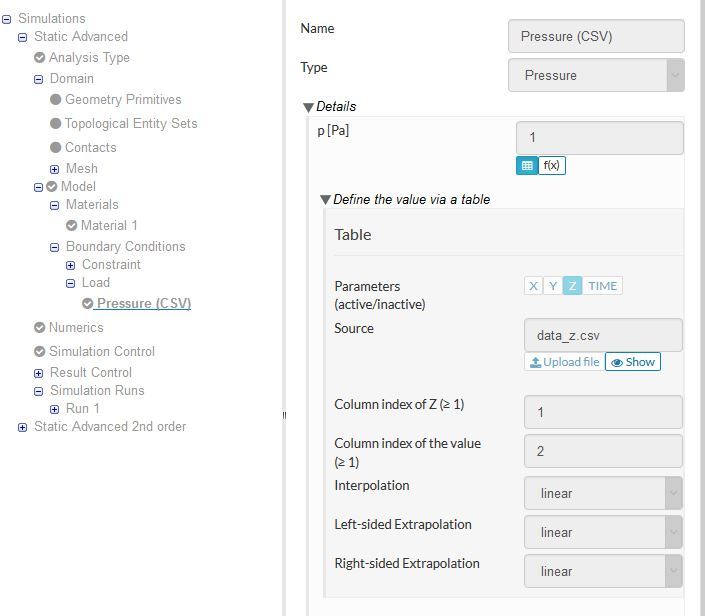705x616 pixels.
Task: Select Pressure (CSV) in the tree
Action: point(144,303)
